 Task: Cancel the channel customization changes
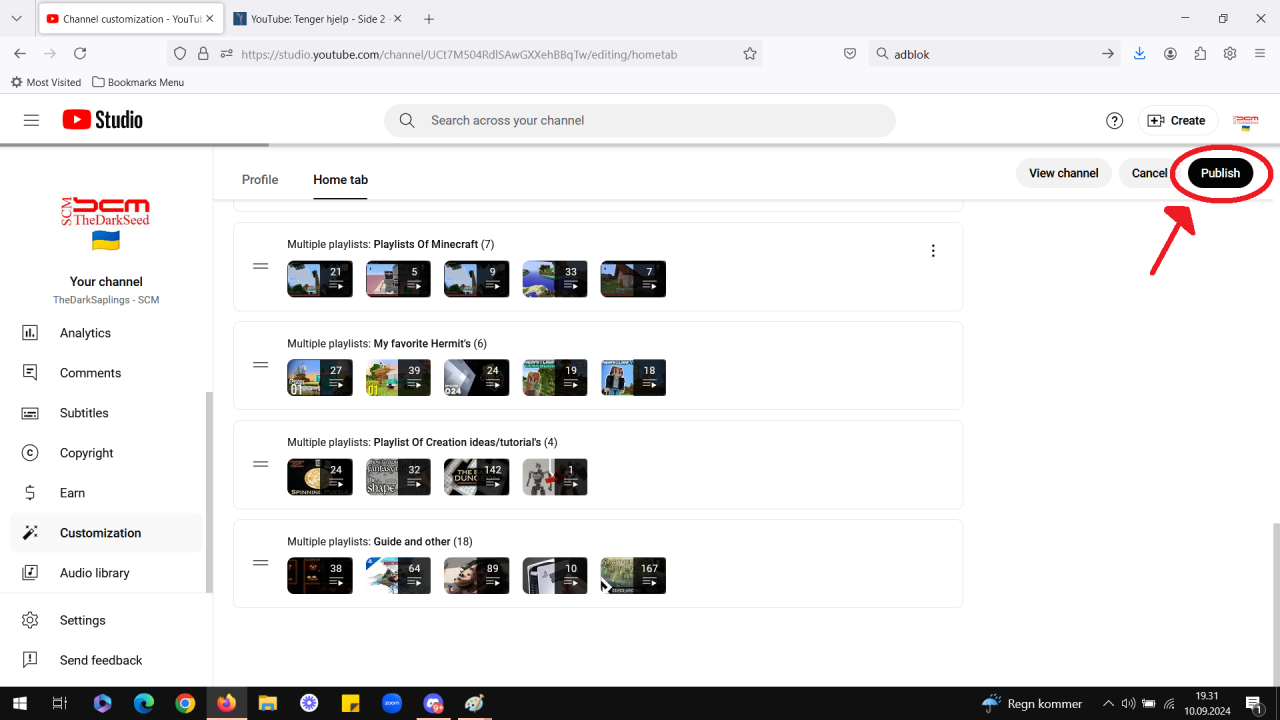[1149, 173]
